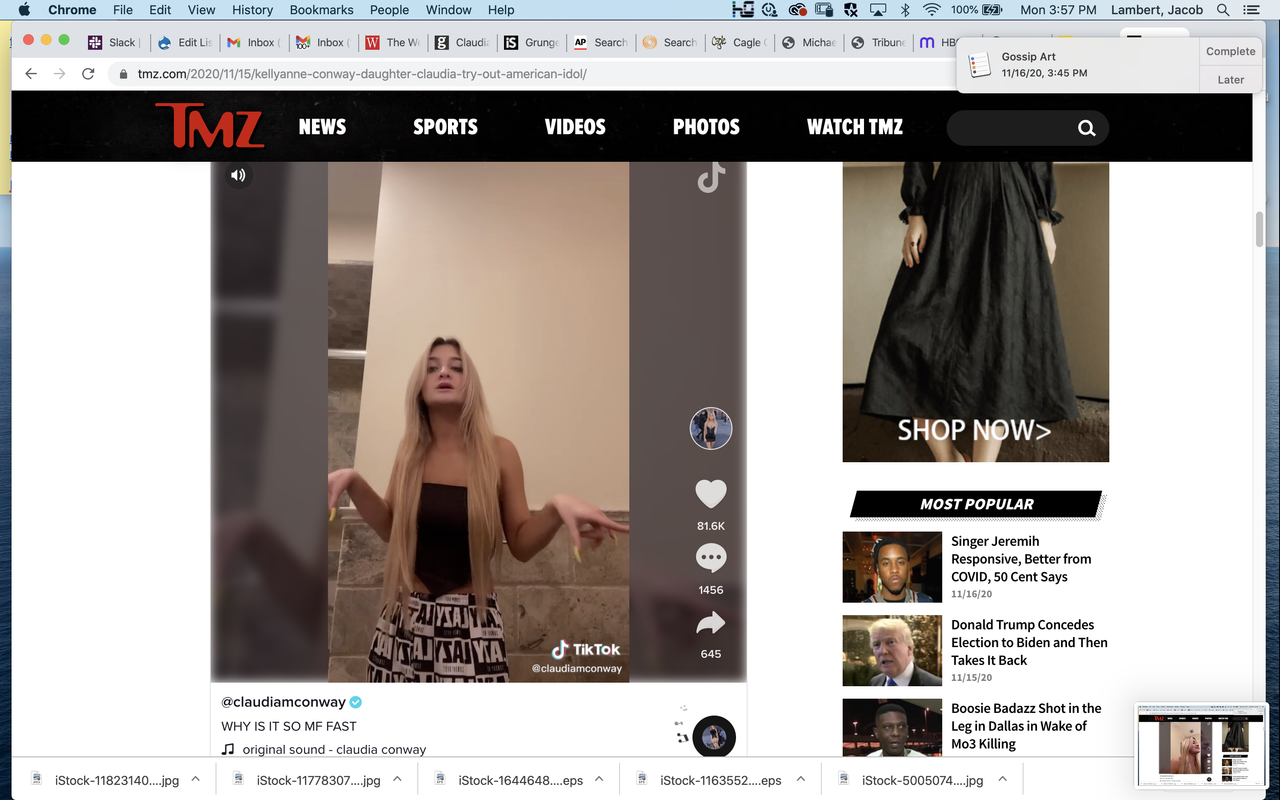Click the Jeremih article thumbnail

pyautogui.click(x=892, y=567)
